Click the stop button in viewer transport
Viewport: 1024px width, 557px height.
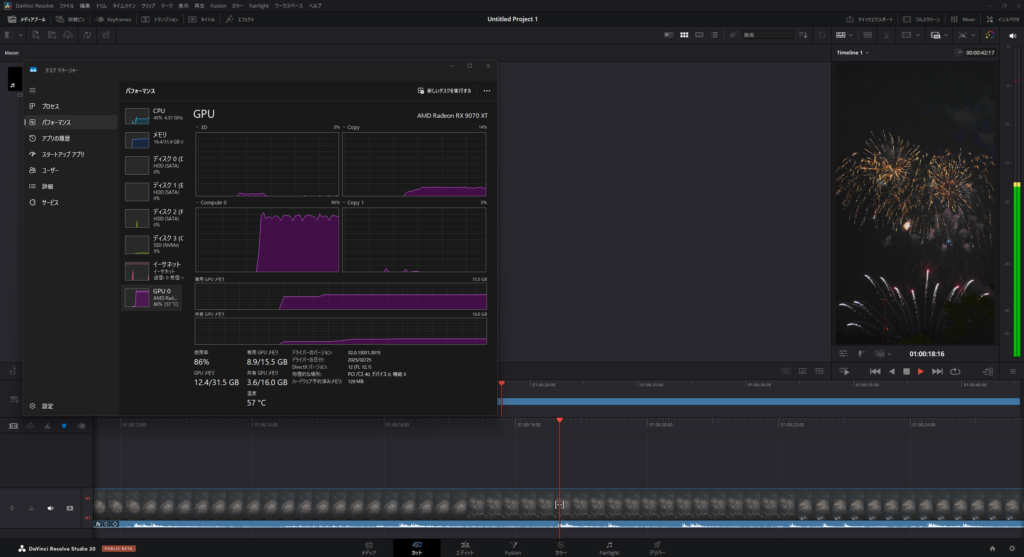pyautogui.click(x=906, y=371)
